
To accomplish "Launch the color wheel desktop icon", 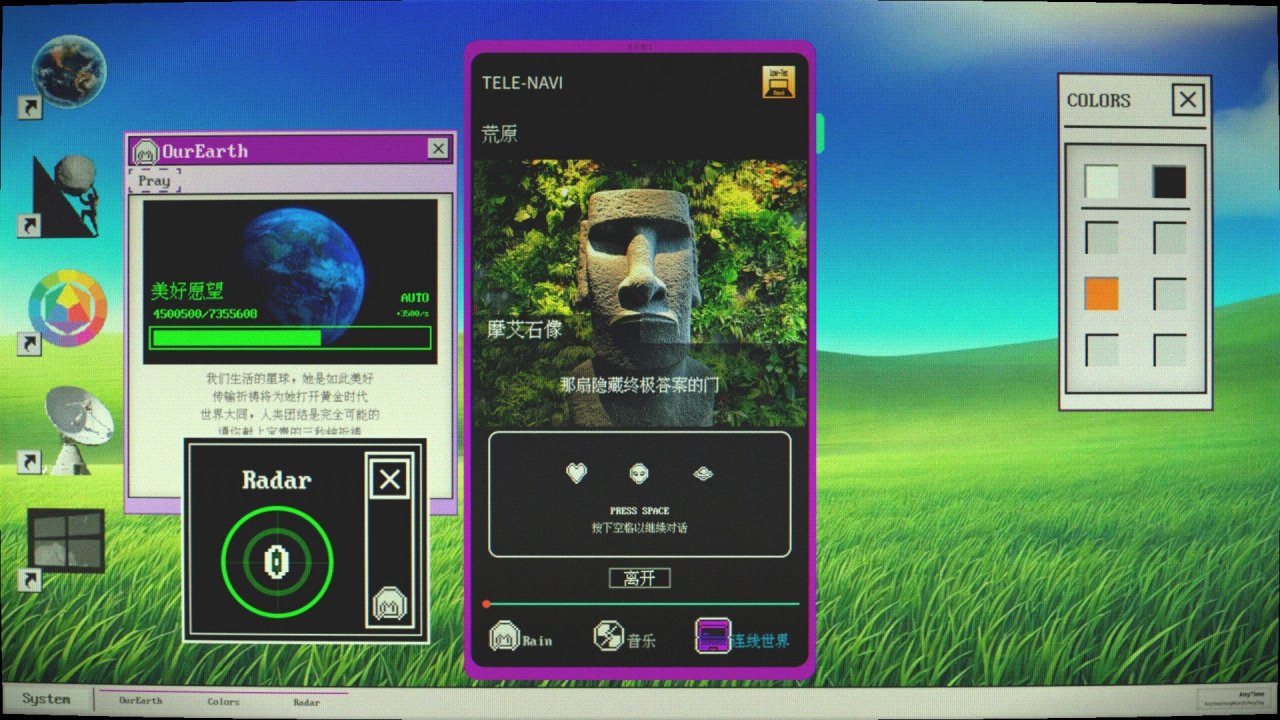I will pos(67,309).
